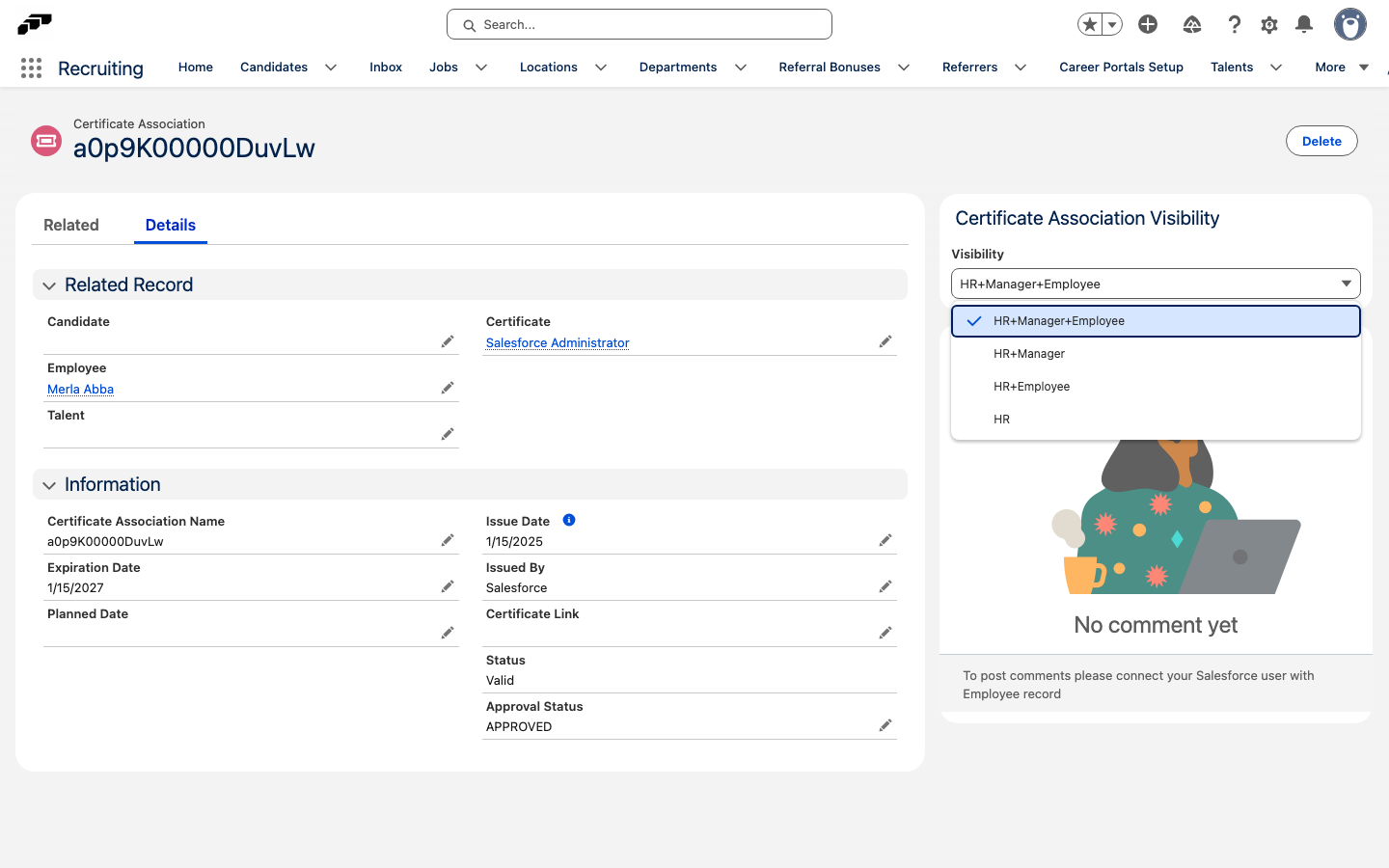Open the Setup gear icon
The height and width of the screenshot is (868, 1389).
pos(1269,24)
